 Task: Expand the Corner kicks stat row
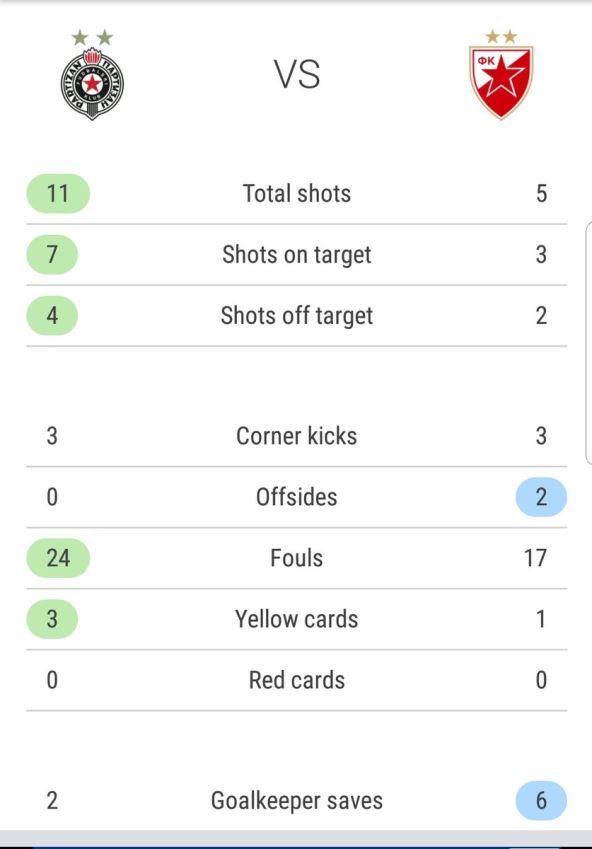pos(296,436)
